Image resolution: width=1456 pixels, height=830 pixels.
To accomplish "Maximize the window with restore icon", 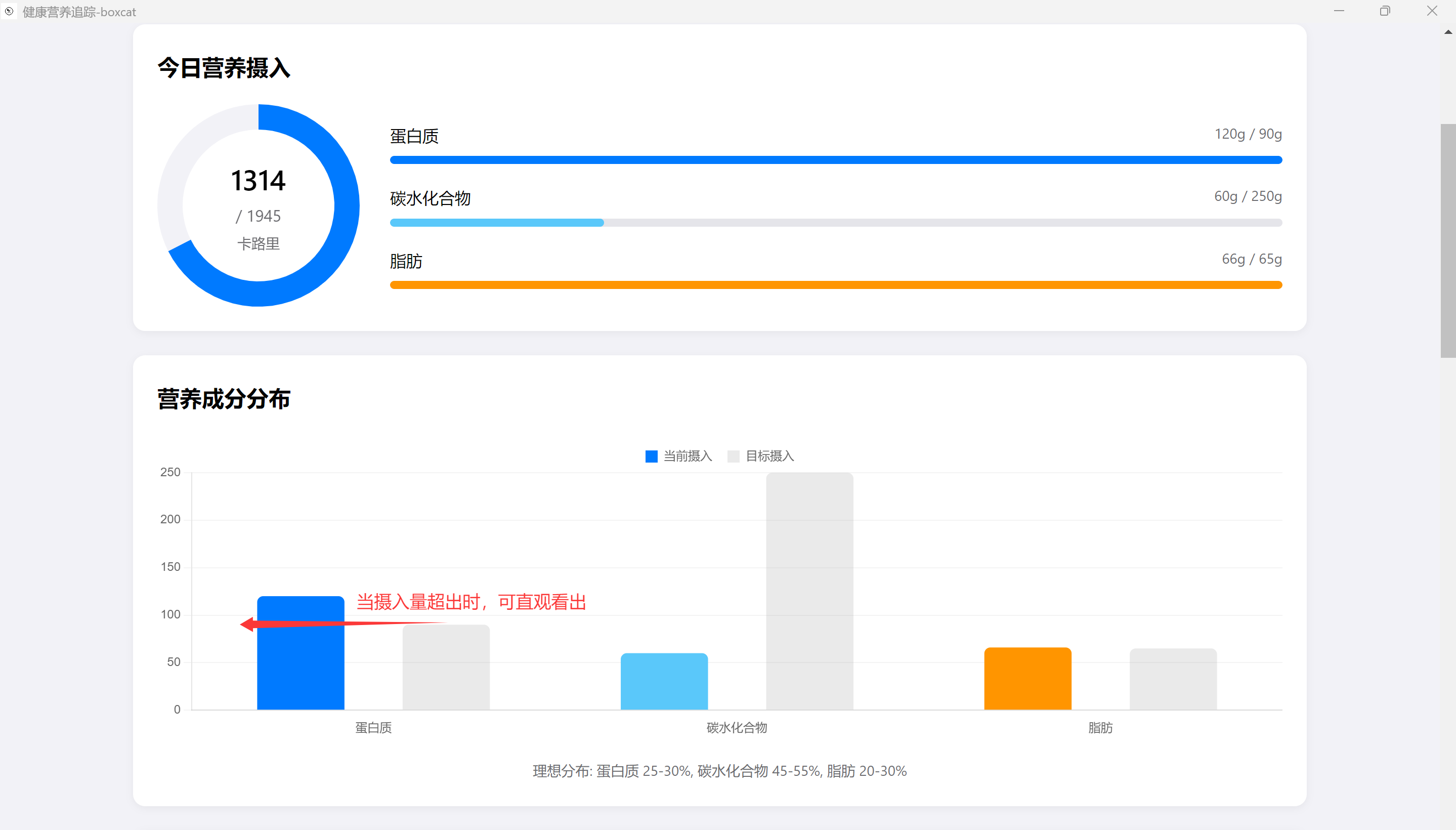I will coord(1385,11).
